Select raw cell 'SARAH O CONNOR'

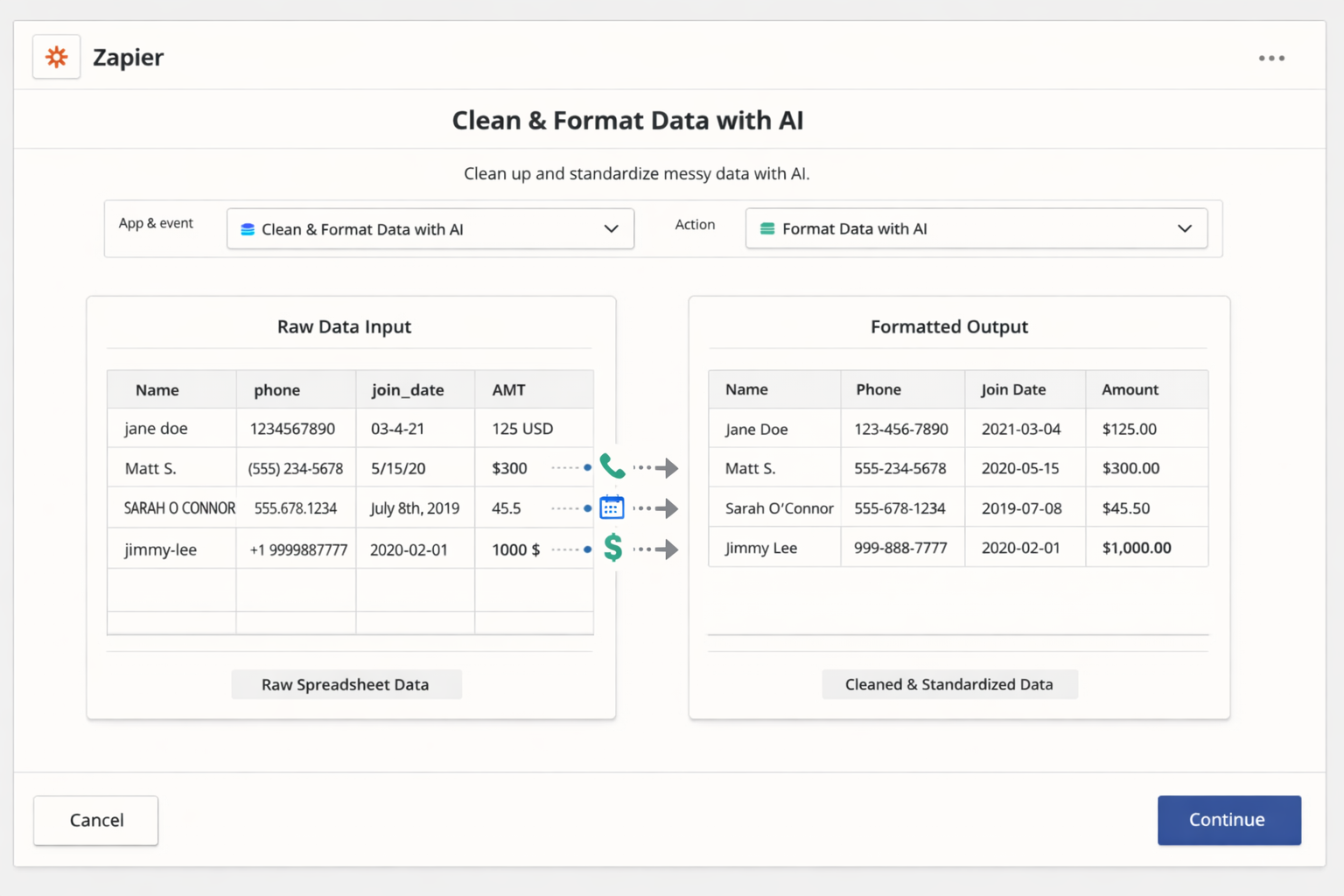171,507
